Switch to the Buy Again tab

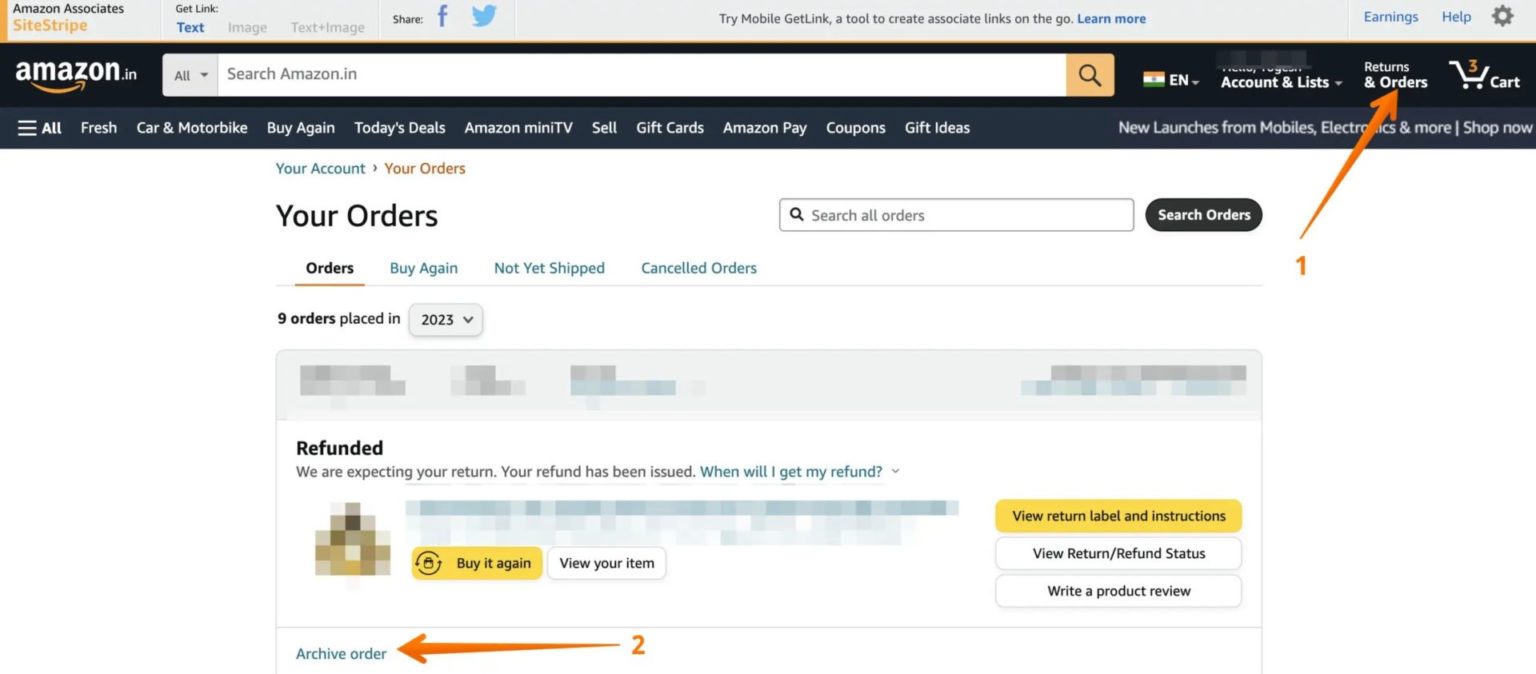click(423, 267)
